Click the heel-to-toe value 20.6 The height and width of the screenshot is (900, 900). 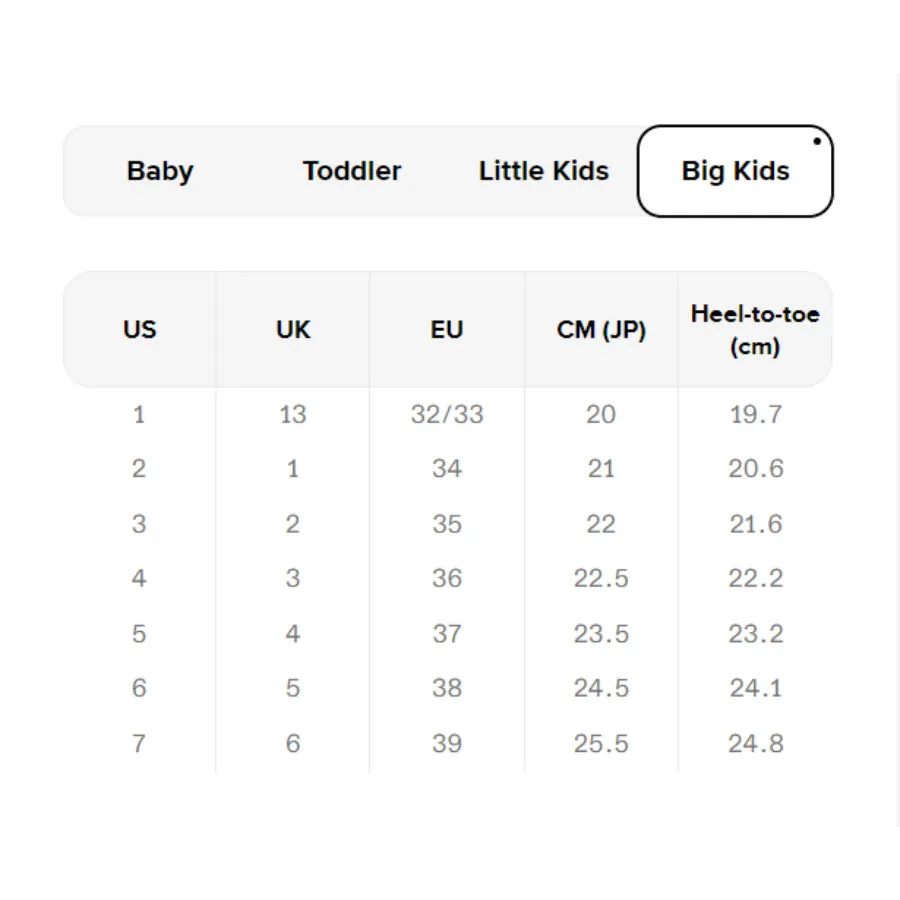755,468
